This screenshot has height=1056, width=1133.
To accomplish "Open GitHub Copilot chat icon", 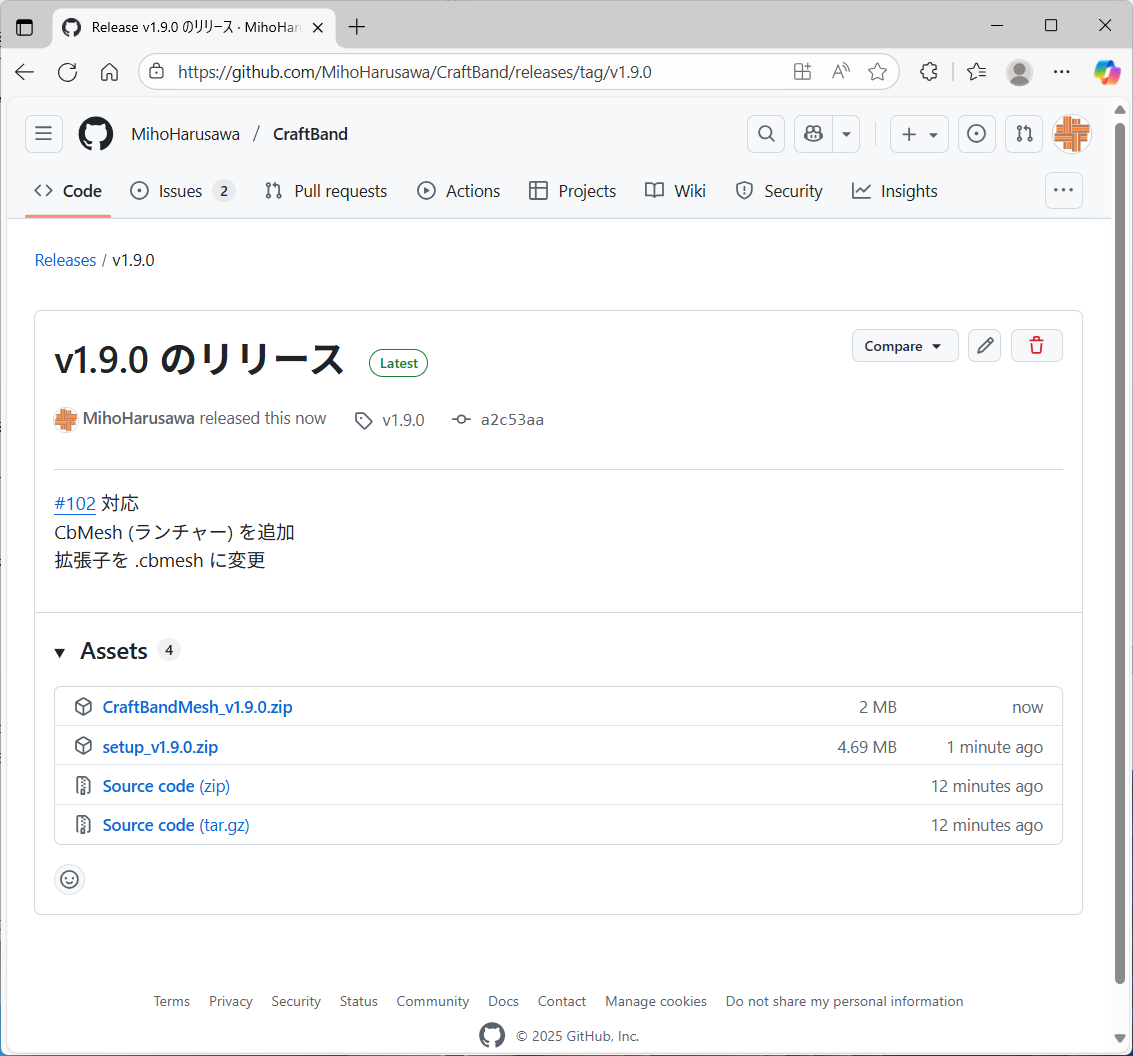I will point(813,134).
